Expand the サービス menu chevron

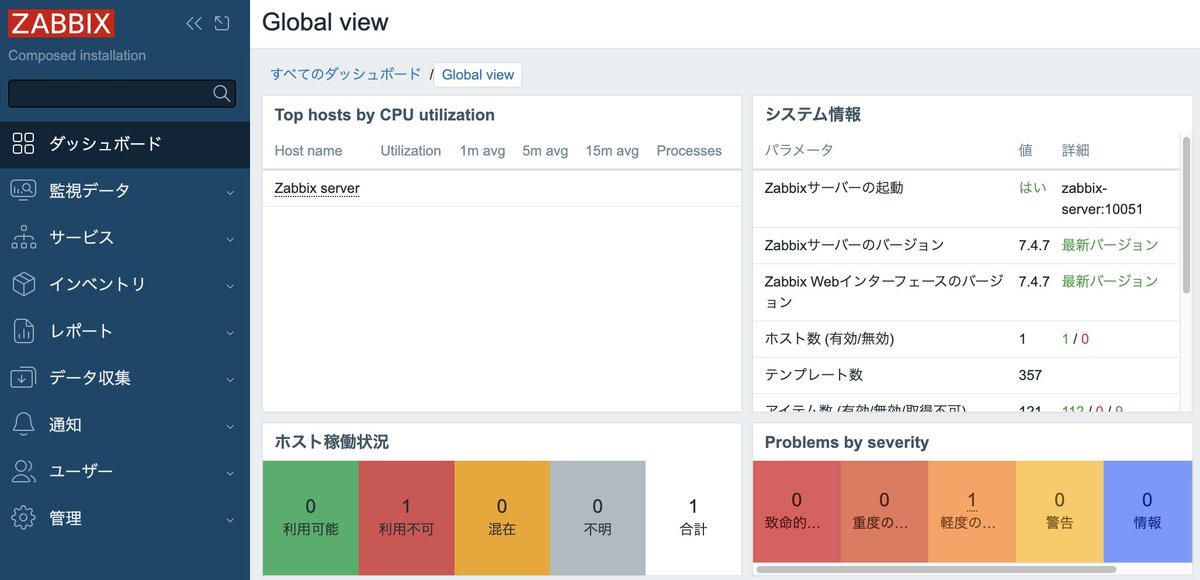pos(230,239)
